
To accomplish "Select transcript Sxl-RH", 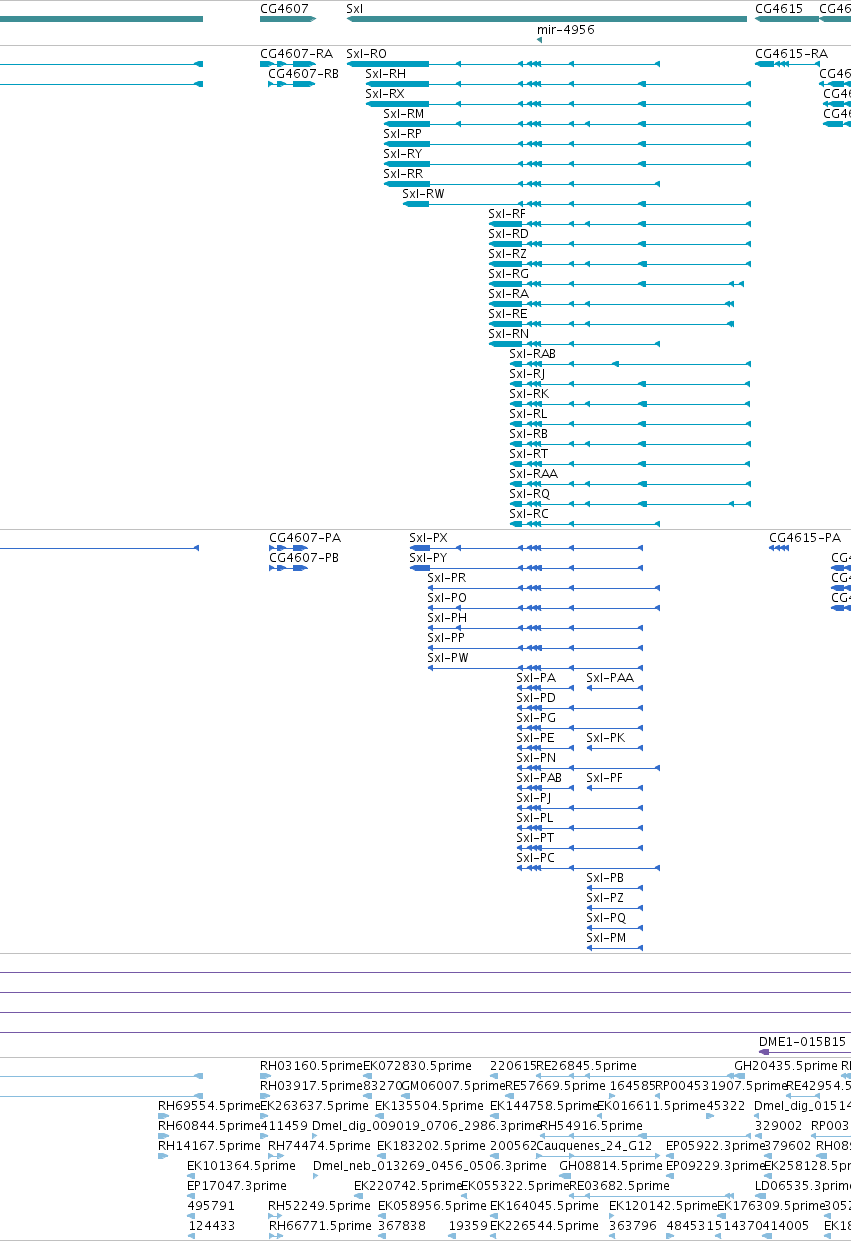I will 385,74.
